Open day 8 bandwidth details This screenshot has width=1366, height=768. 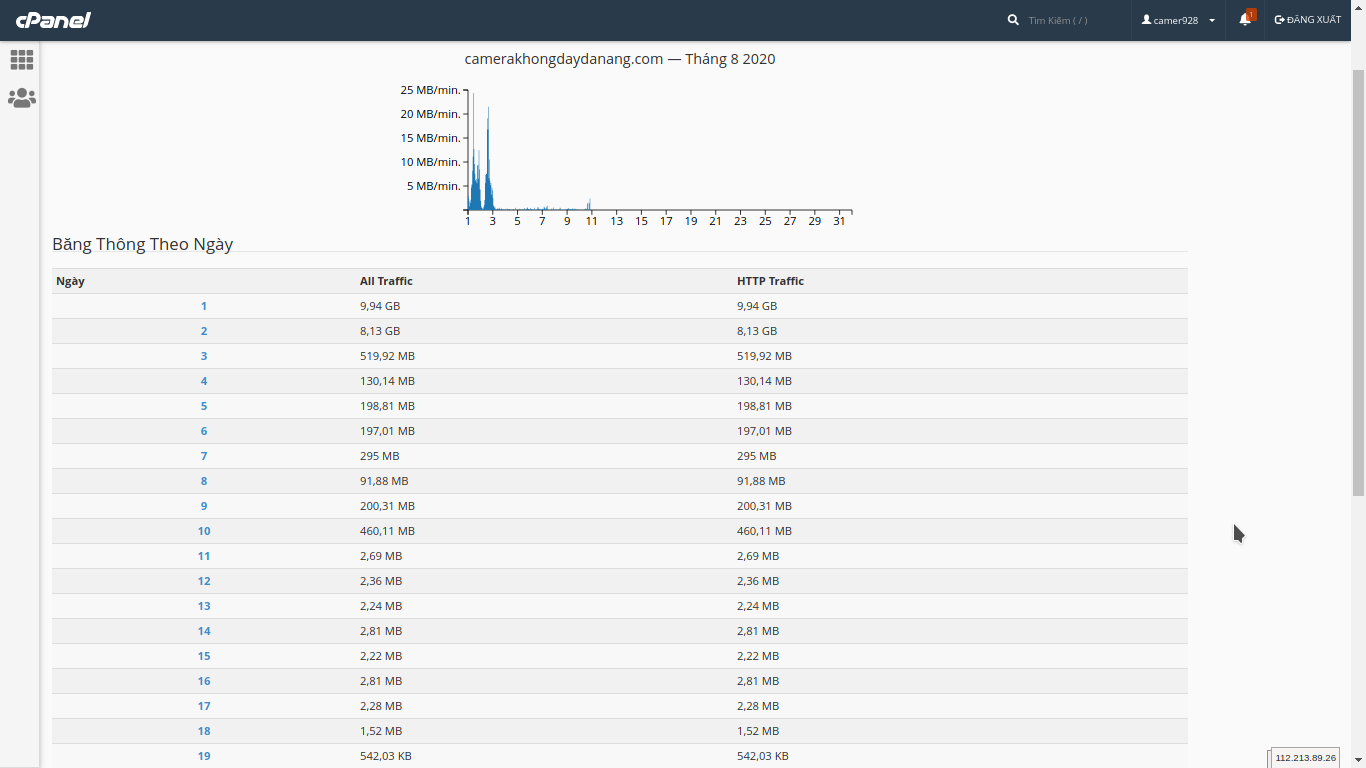tap(204, 481)
